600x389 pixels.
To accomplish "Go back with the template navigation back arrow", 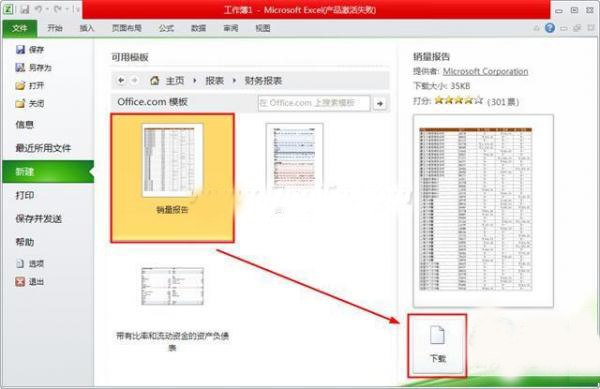I will (x=121, y=80).
